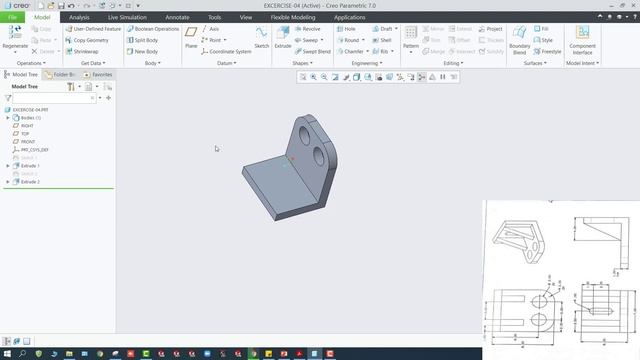The width and height of the screenshot is (640, 360).
Task: Switch to the Favorites panel tab
Action: click(x=98, y=75)
